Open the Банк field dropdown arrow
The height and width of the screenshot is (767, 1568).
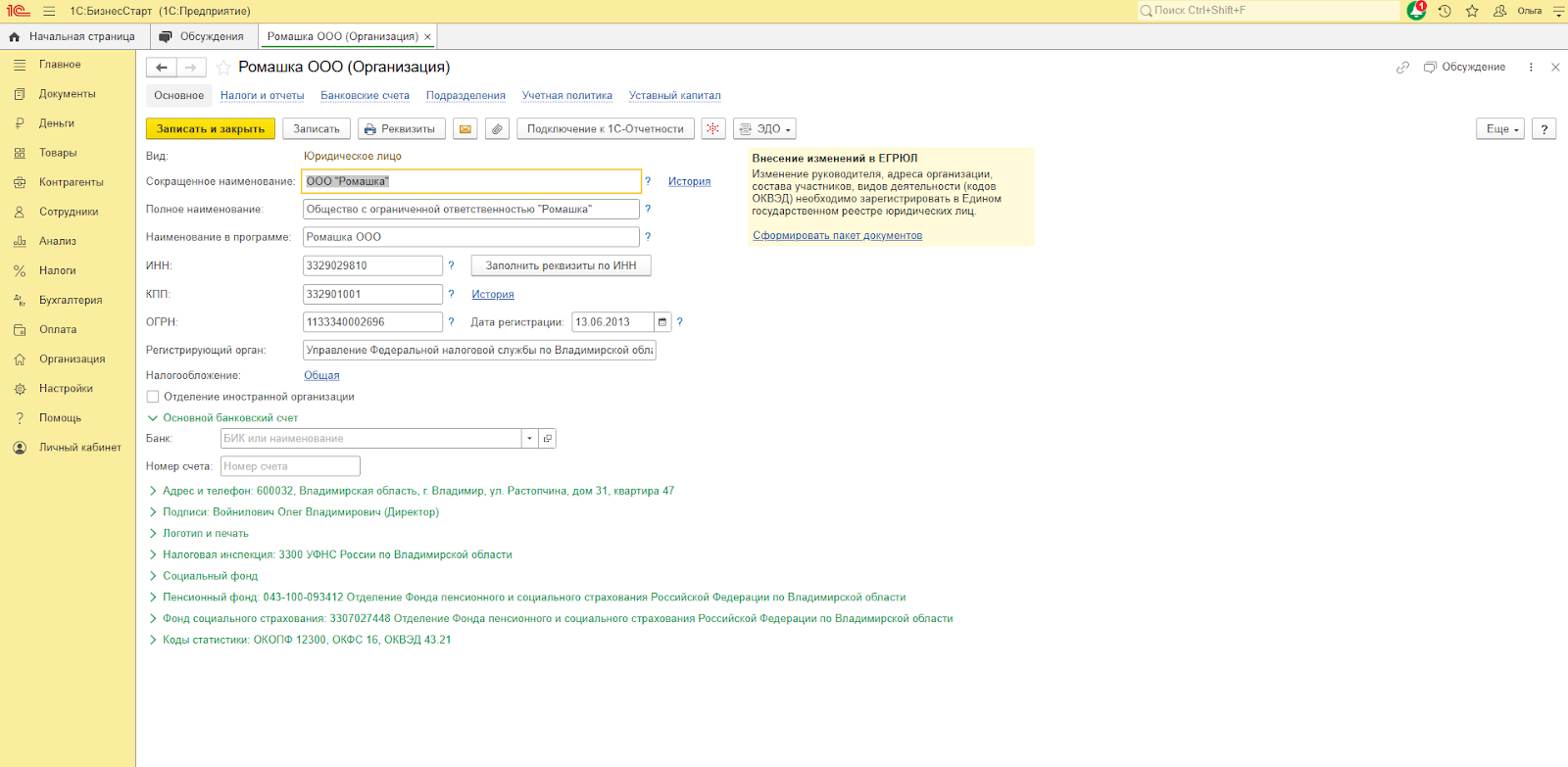pos(529,439)
